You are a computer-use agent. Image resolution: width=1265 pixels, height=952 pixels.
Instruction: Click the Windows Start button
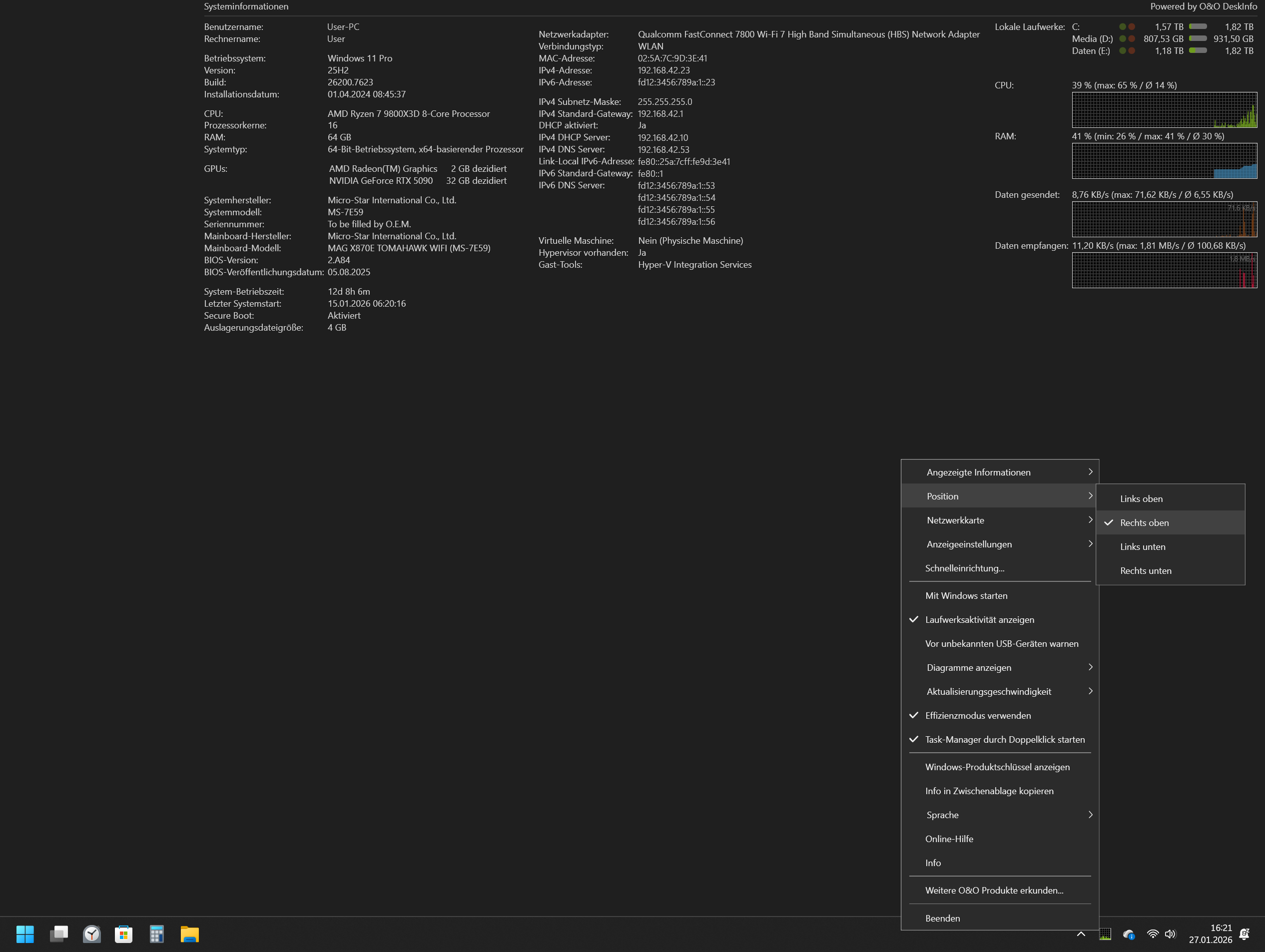point(25,935)
